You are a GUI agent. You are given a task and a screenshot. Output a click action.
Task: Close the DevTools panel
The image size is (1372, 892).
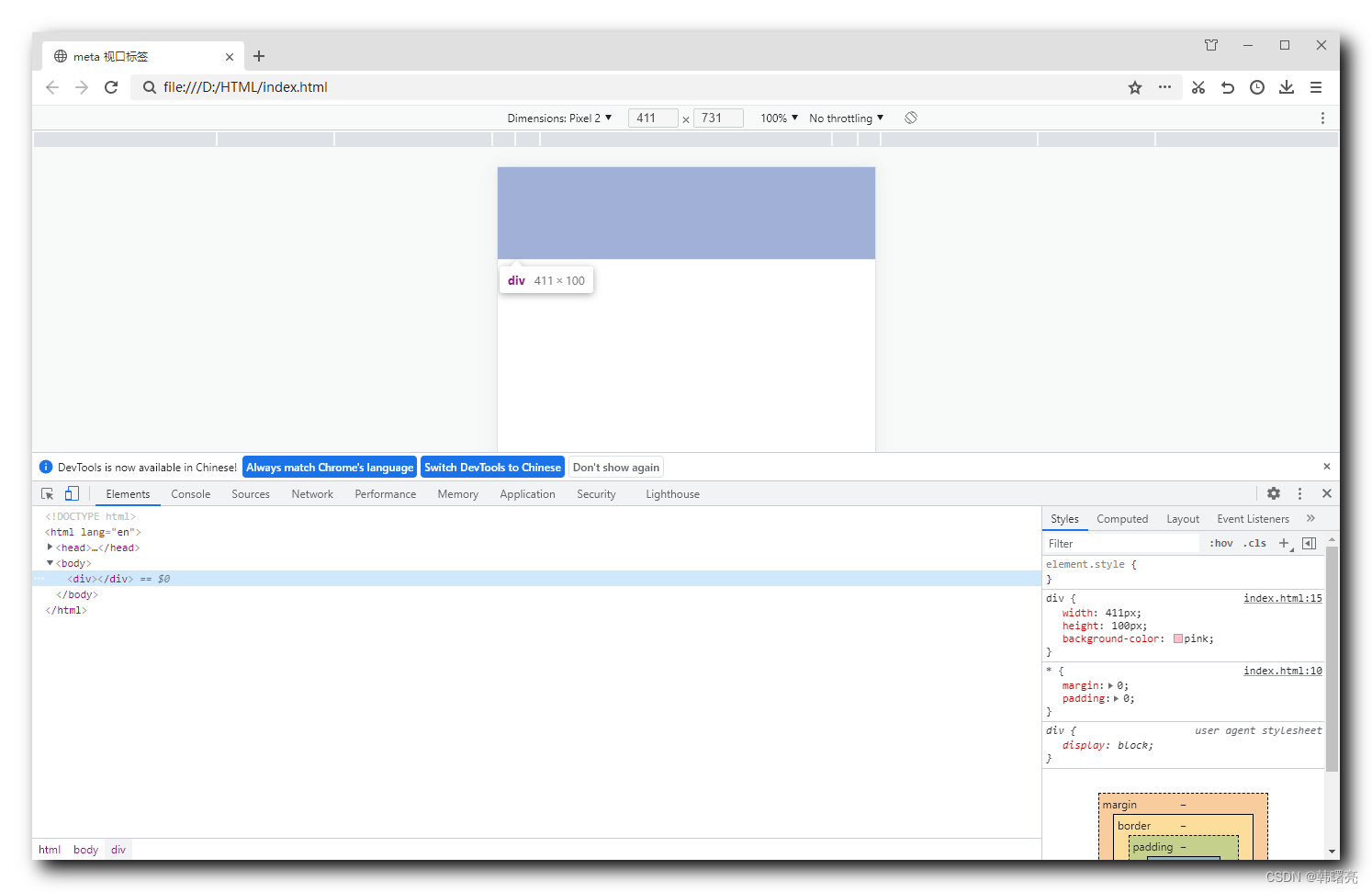1327,493
